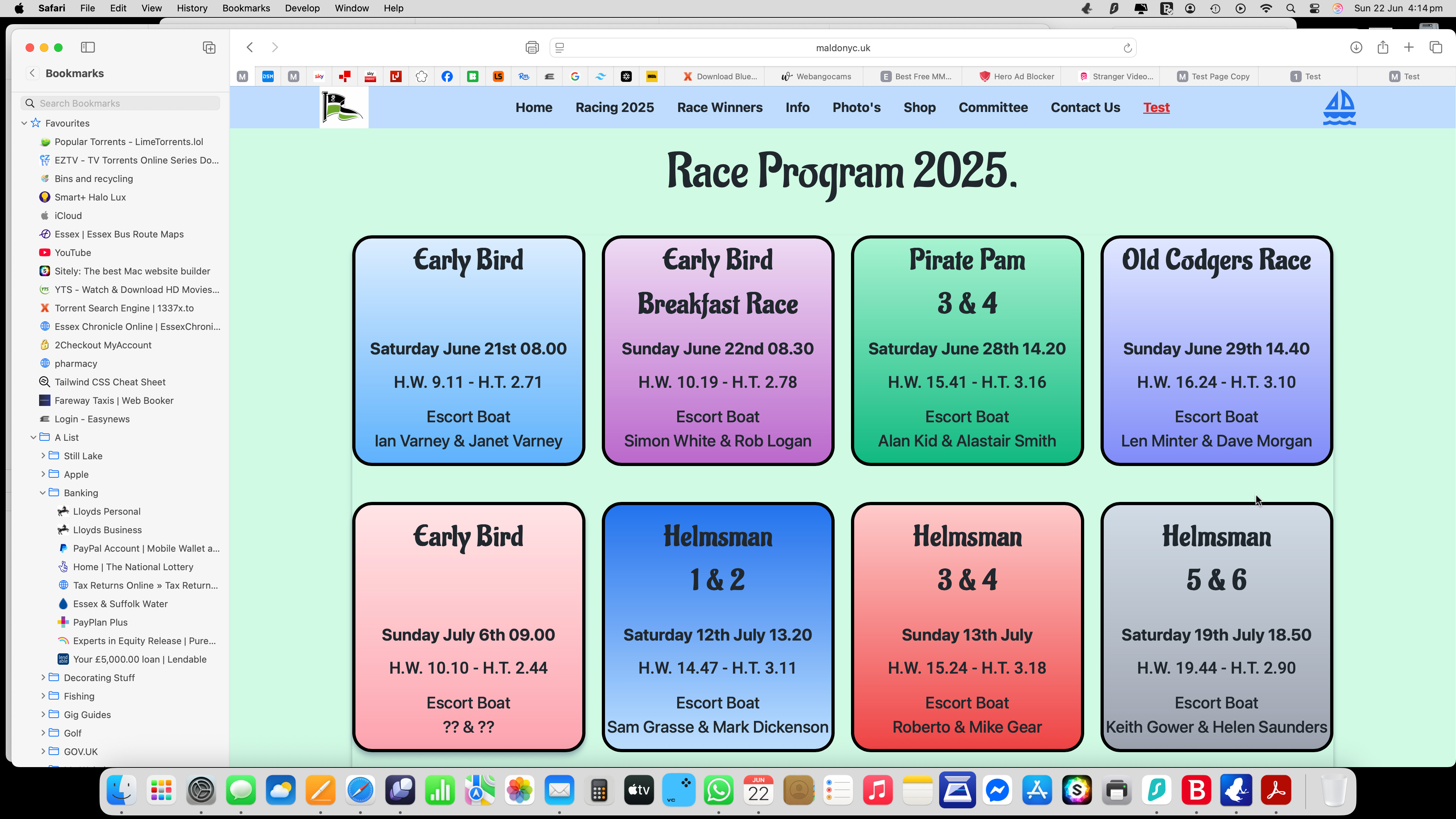
Task: Open the Contact Us nav link
Action: (x=1085, y=107)
